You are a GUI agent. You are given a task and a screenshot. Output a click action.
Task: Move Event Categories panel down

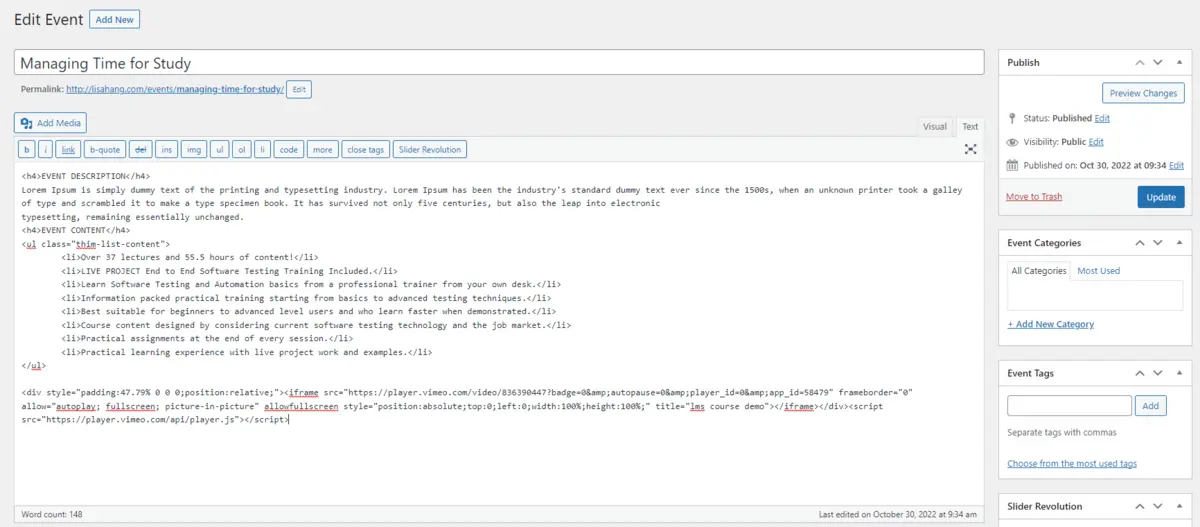tap(1158, 243)
